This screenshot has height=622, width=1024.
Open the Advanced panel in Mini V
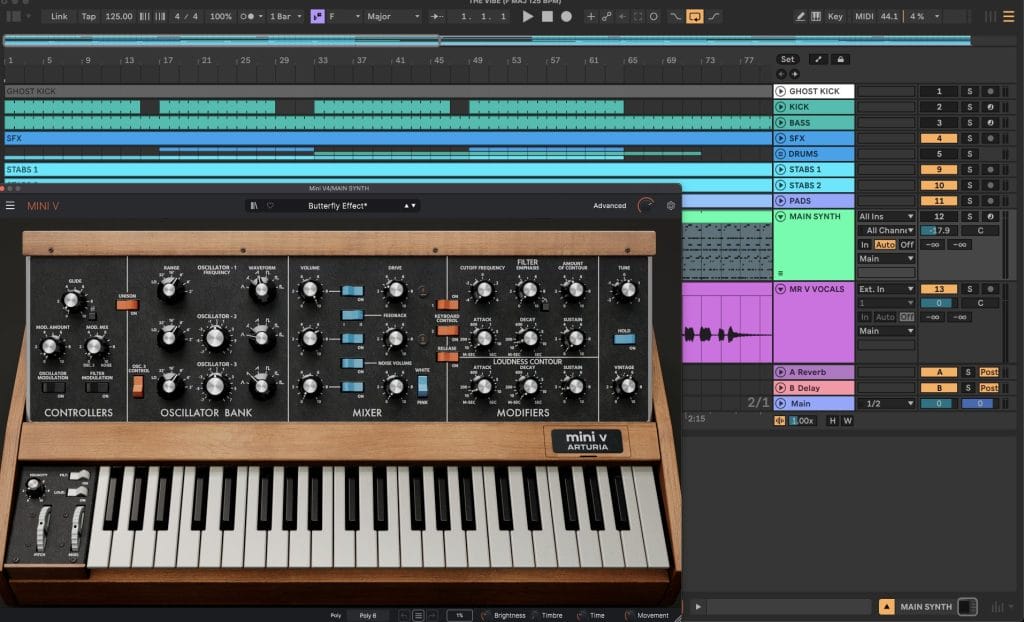(609, 205)
